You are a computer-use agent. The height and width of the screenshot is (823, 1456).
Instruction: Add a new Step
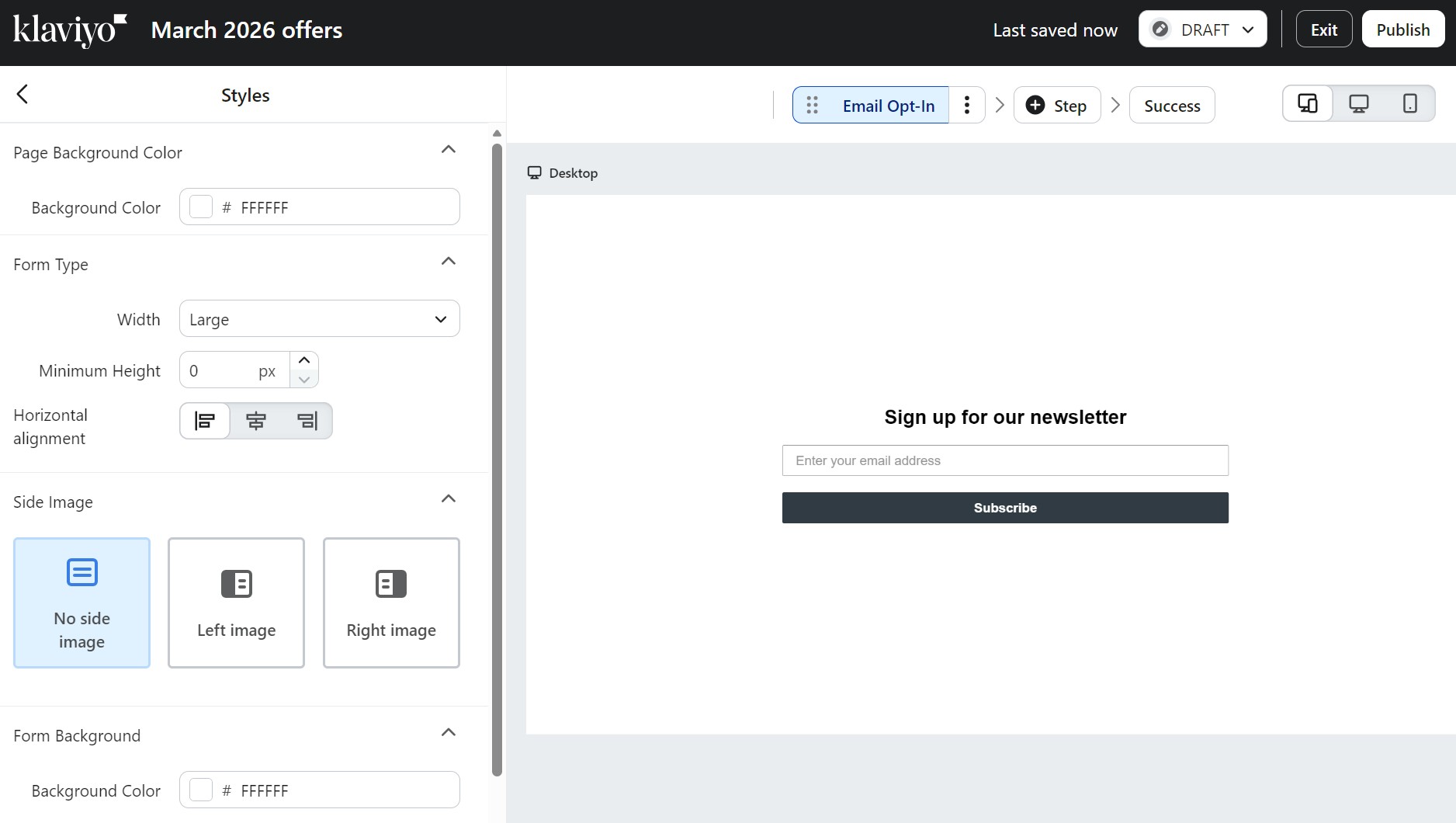click(x=1056, y=105)
